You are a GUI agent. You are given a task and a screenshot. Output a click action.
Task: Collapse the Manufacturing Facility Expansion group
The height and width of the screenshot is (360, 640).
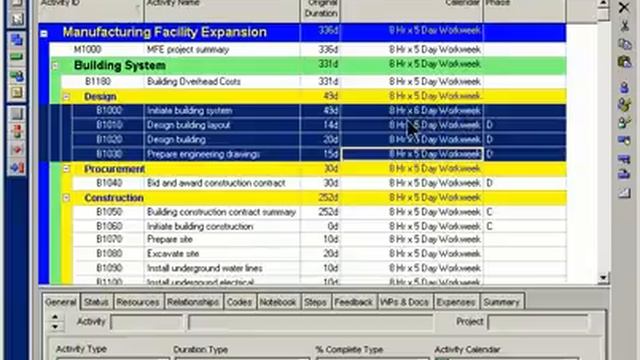(44, 33)
